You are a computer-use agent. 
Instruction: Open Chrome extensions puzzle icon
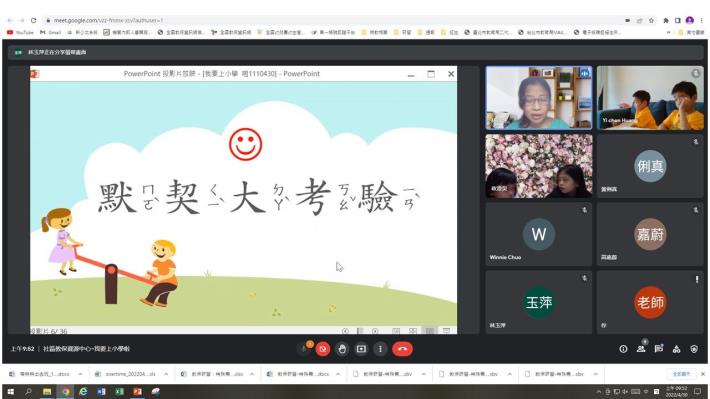click(666, 20)
